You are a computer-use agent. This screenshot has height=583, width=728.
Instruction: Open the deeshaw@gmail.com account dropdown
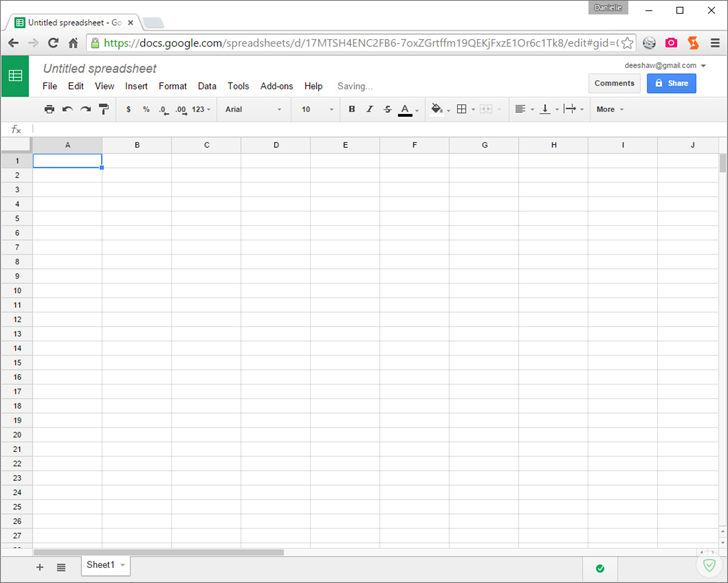(x=665, y=65)
